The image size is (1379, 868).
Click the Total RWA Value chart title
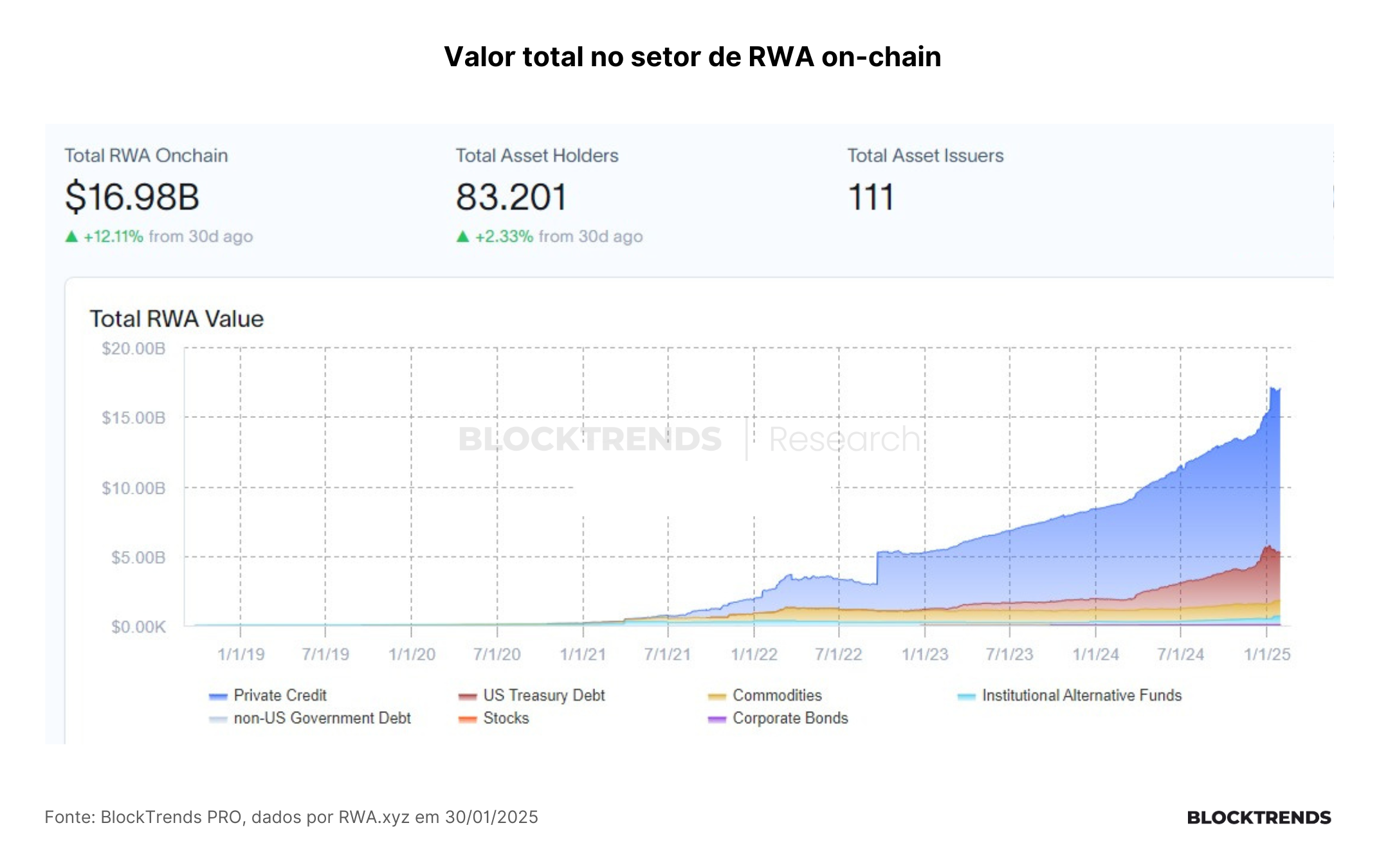point(176,319)
